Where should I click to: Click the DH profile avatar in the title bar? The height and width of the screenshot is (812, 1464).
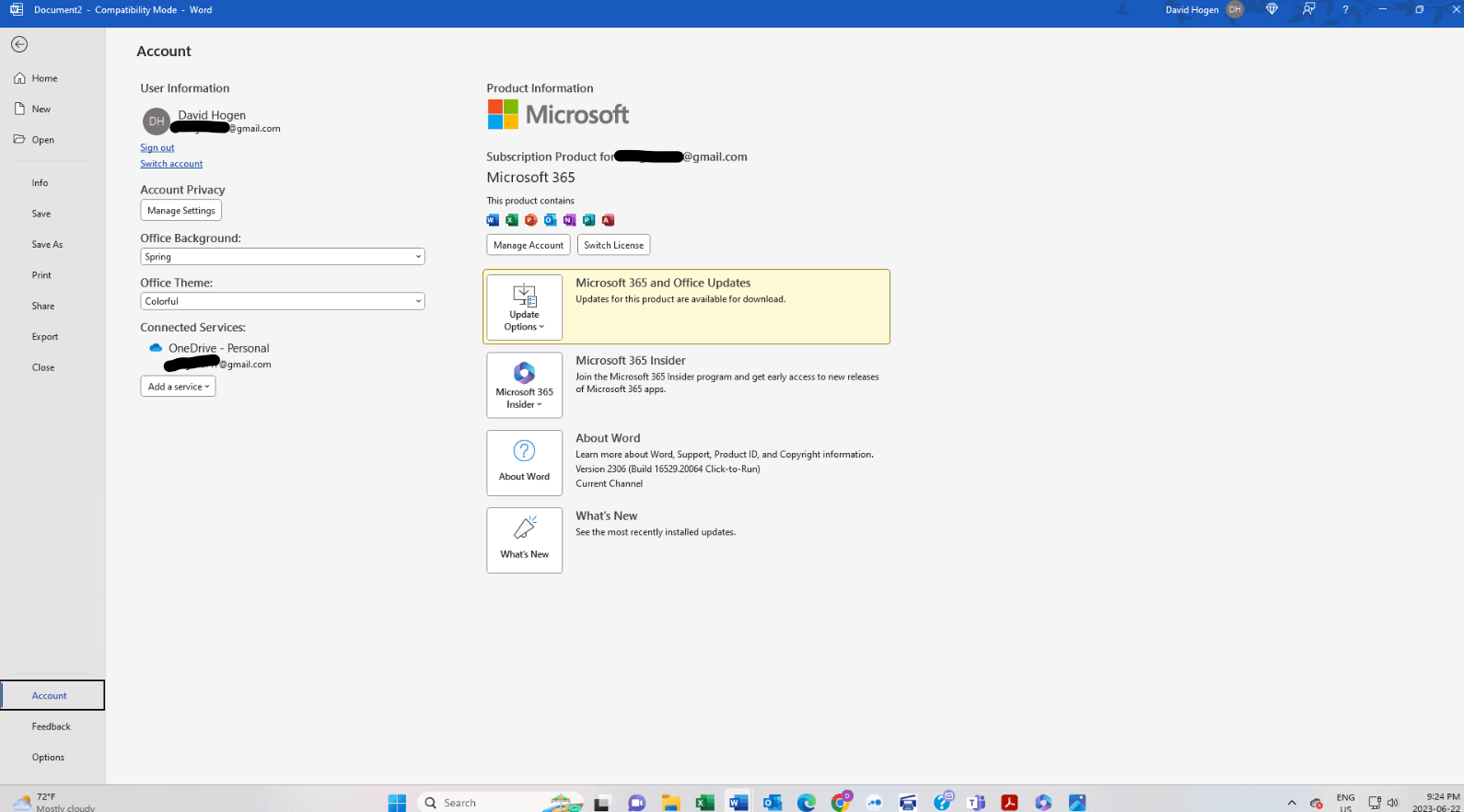tap(1235, 9)
